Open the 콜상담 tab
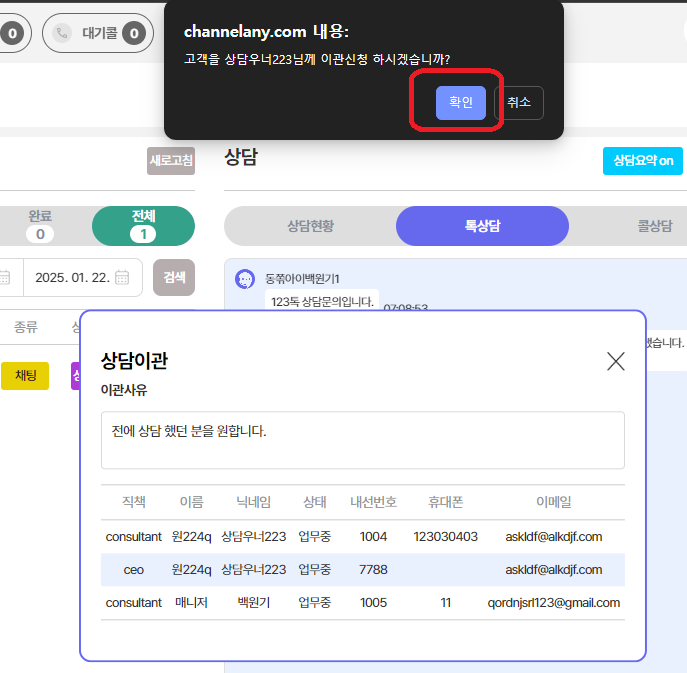This screenshot has width=687, height=673. click(654, 226)
